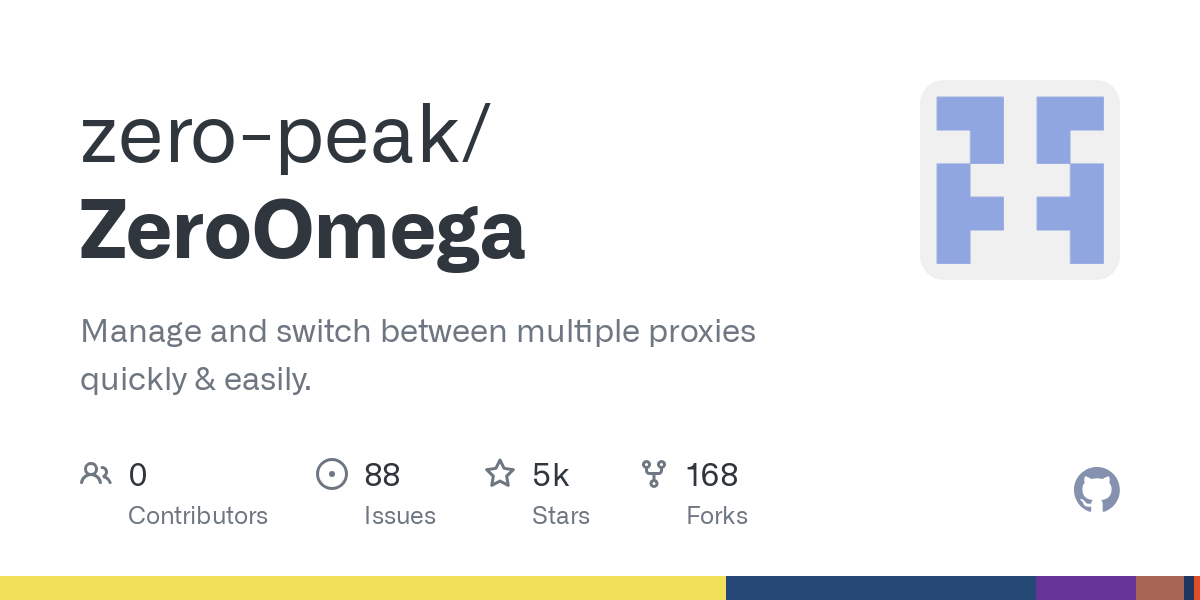Select the Forks label
The width and height of the screenshot is (1200, 600).
[x=717, y=516]
